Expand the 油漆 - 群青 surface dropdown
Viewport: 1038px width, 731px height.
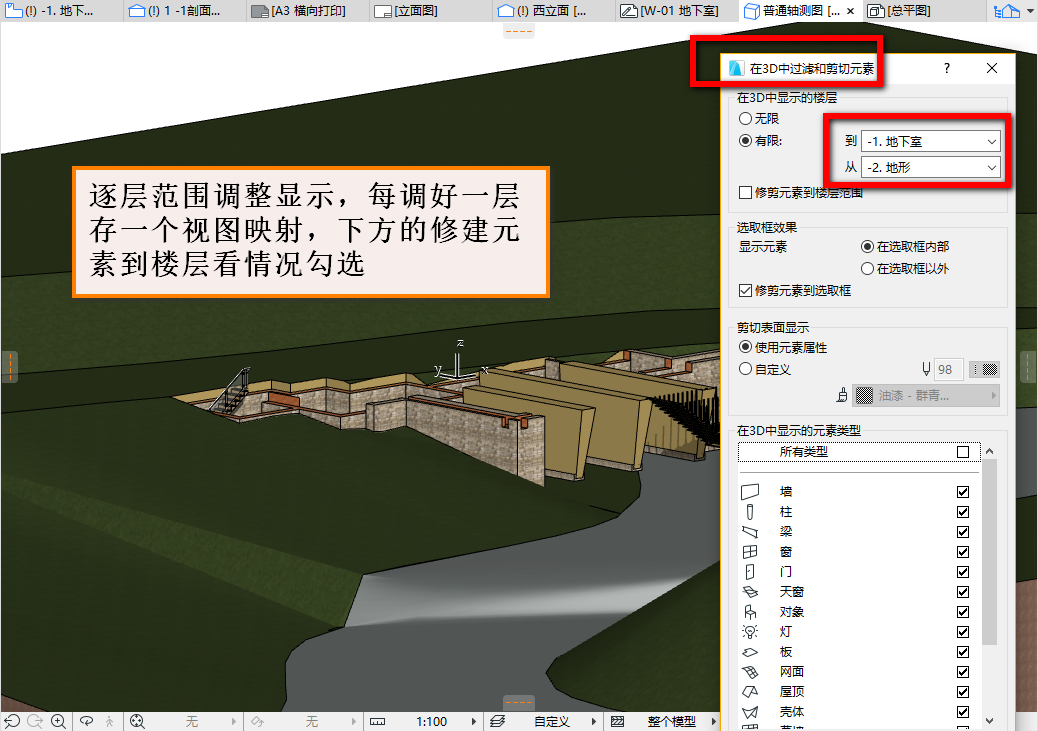(x=925, y=395)
